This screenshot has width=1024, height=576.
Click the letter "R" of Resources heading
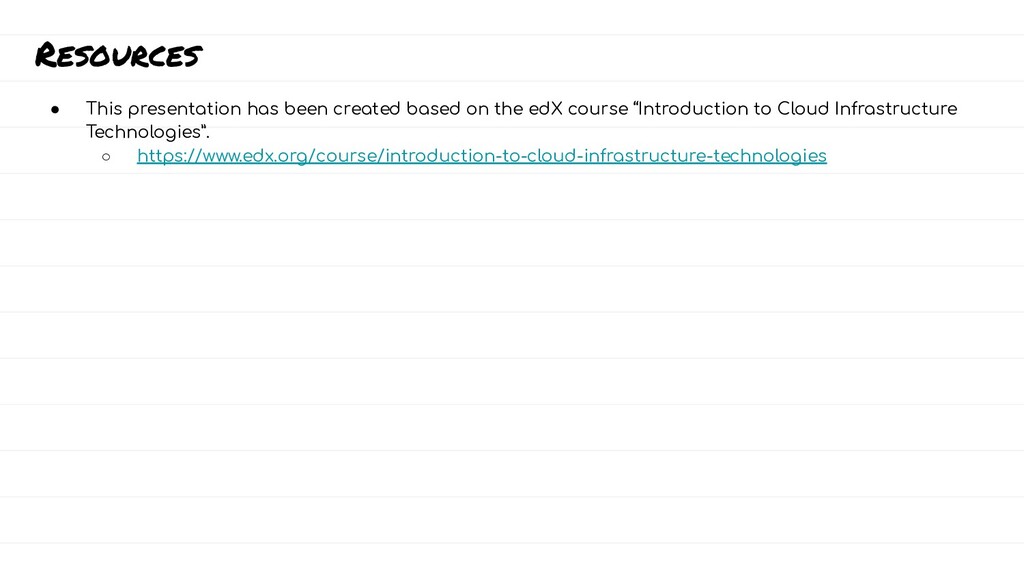pyautogui.click(x=48, y=55)
